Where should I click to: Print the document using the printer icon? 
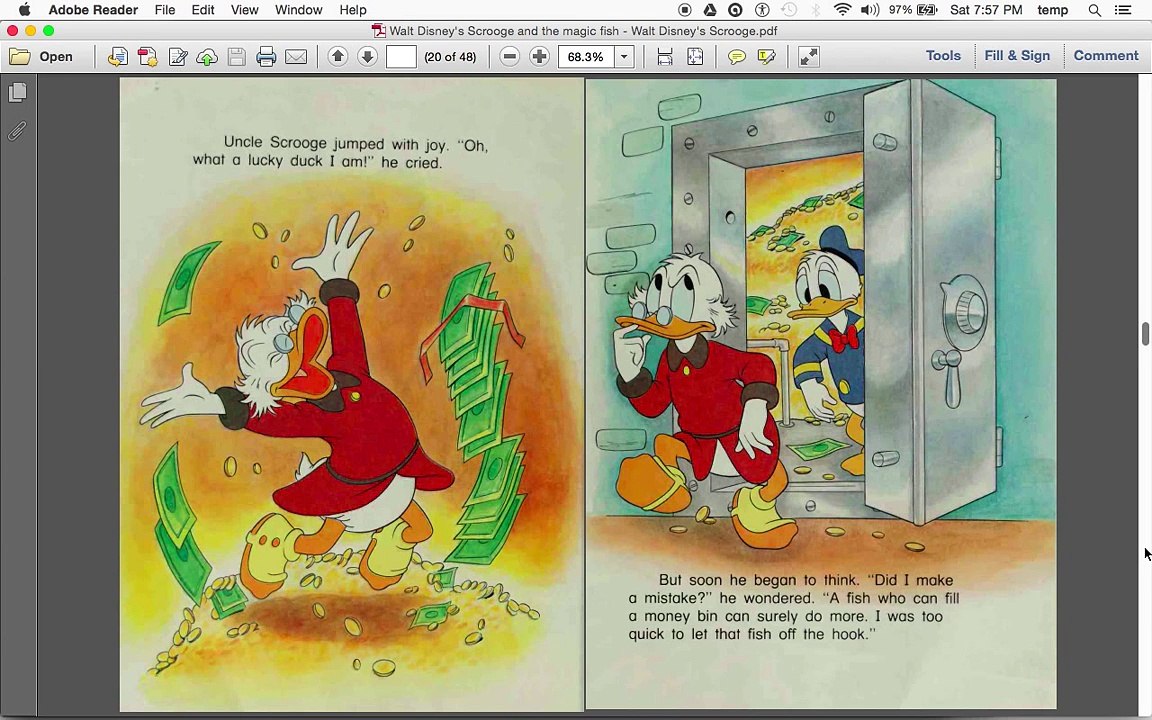coord(266,57)
